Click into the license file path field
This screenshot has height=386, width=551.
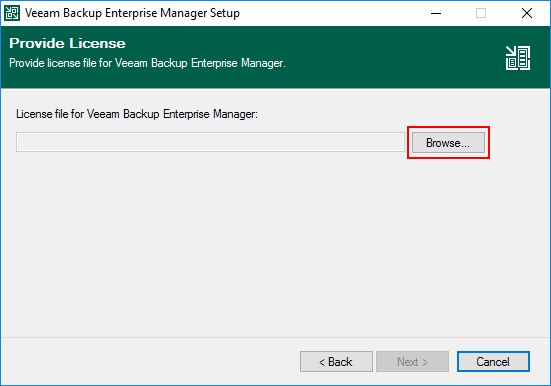[210, 142]
